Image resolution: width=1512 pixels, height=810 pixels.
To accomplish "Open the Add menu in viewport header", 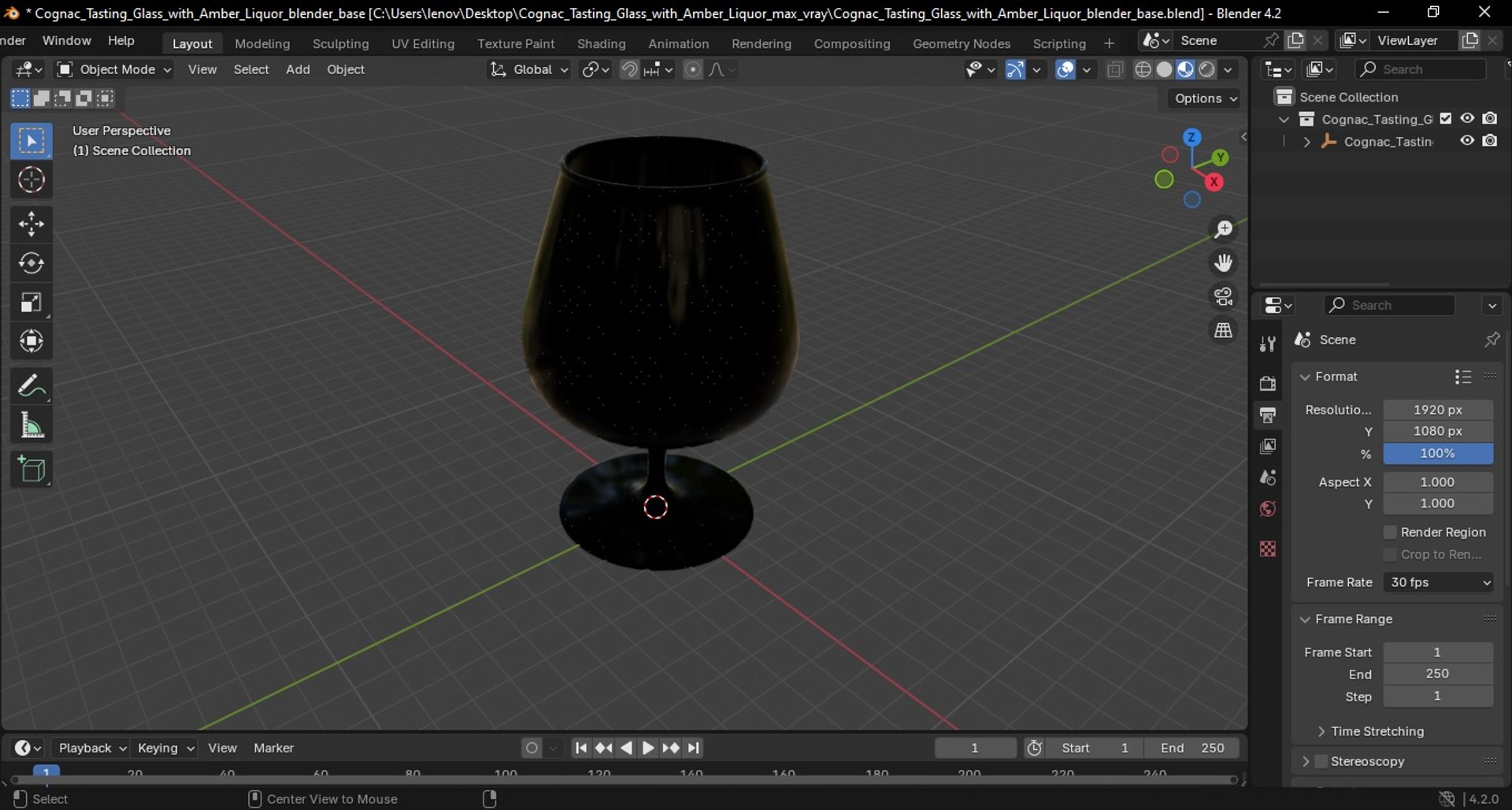I will [298, 69].
